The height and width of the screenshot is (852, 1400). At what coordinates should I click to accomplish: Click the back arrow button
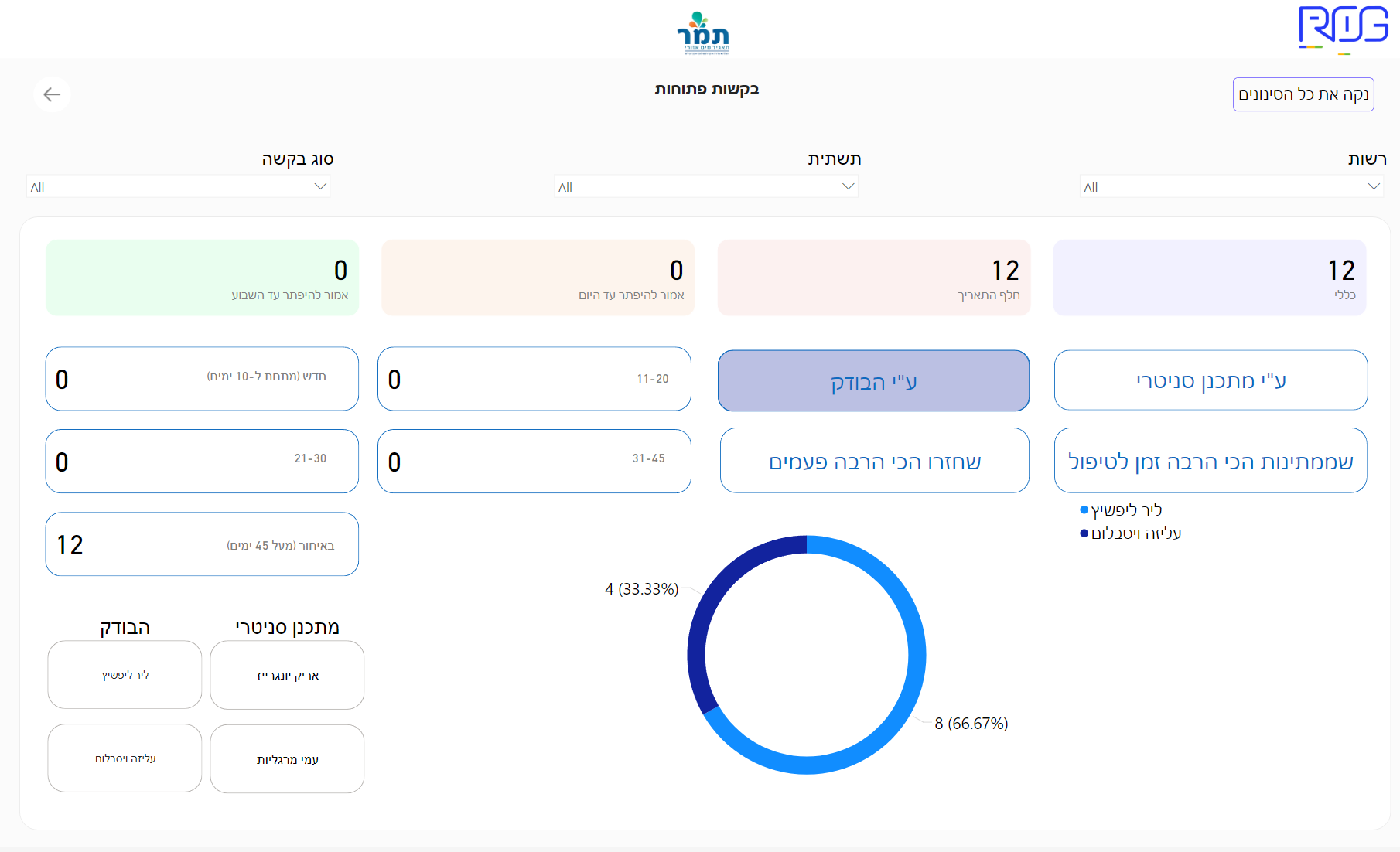52,94
